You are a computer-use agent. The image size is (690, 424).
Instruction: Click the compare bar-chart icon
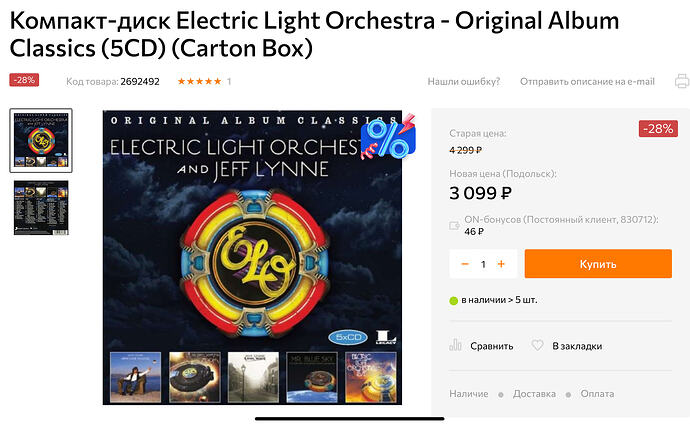456,345
